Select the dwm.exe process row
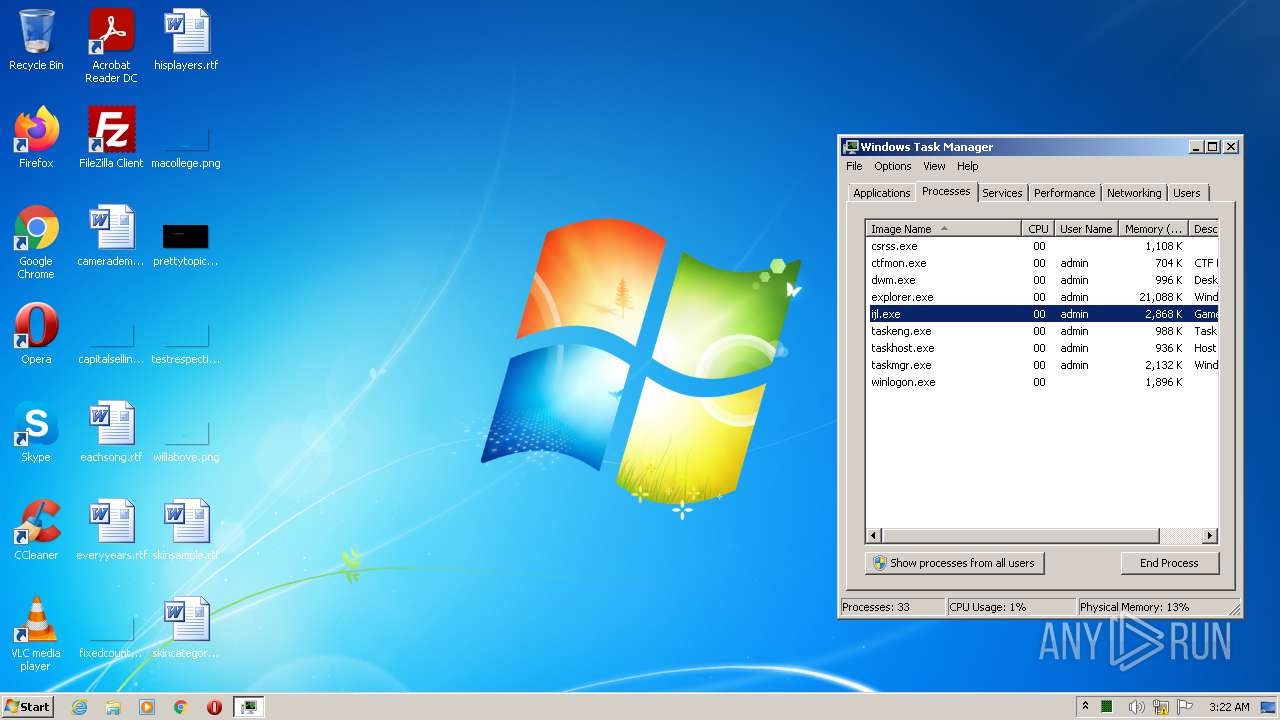The width and height of the screenshot is (1280, 720). click(1042, 280)
